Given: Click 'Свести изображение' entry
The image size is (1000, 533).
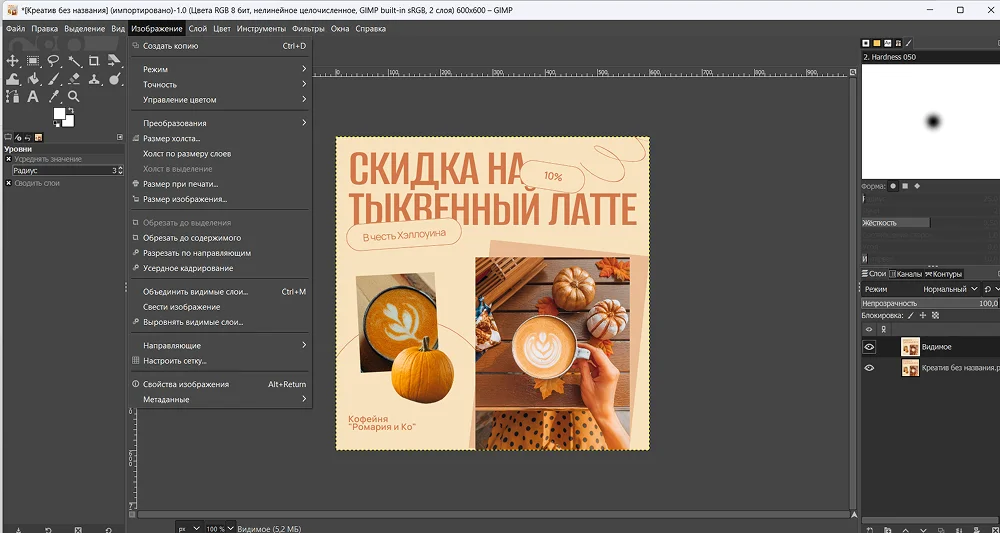Looking at the screenshot, I should (220, 307).
